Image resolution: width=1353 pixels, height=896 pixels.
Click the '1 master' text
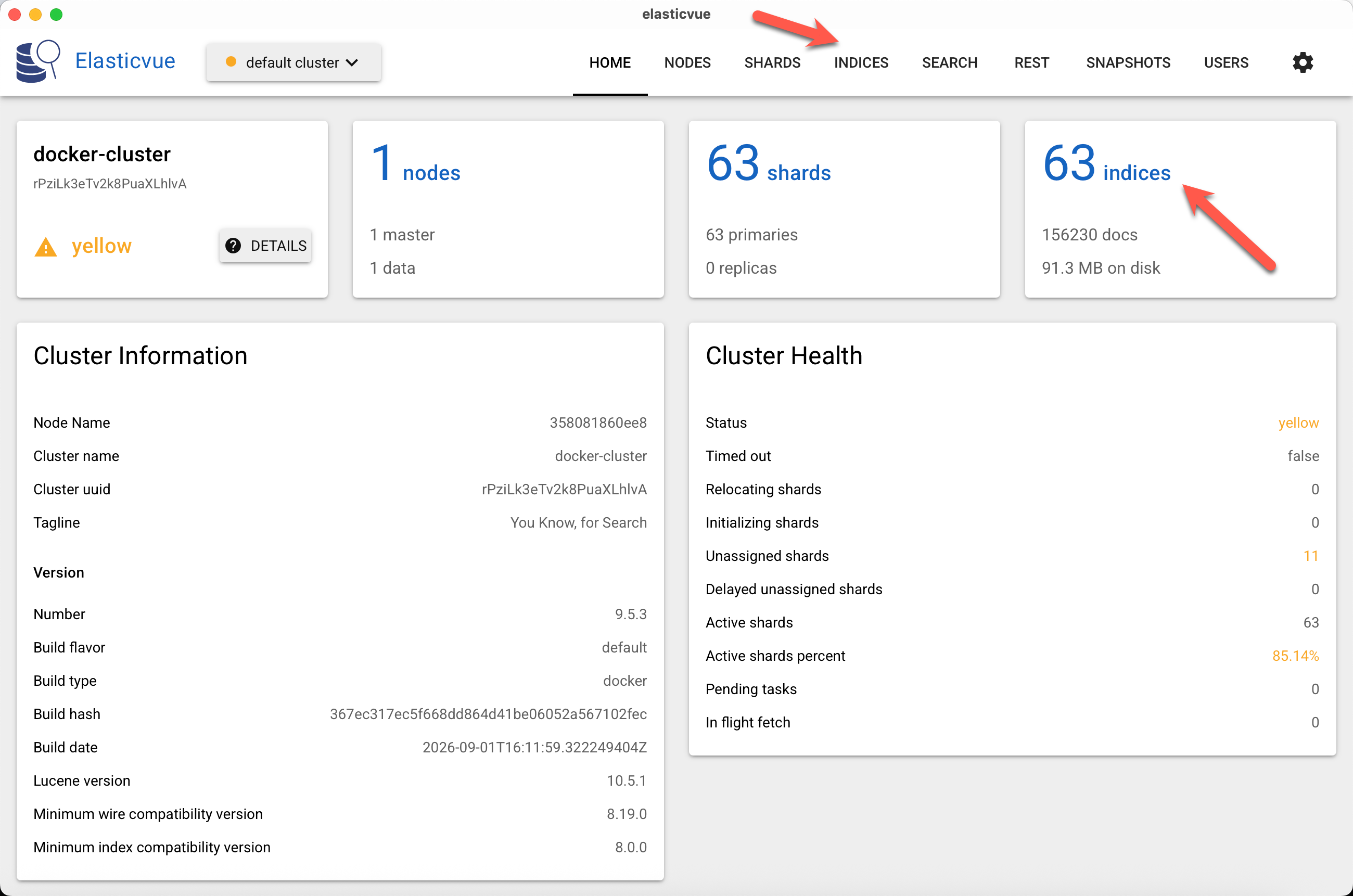click(402, 235)
